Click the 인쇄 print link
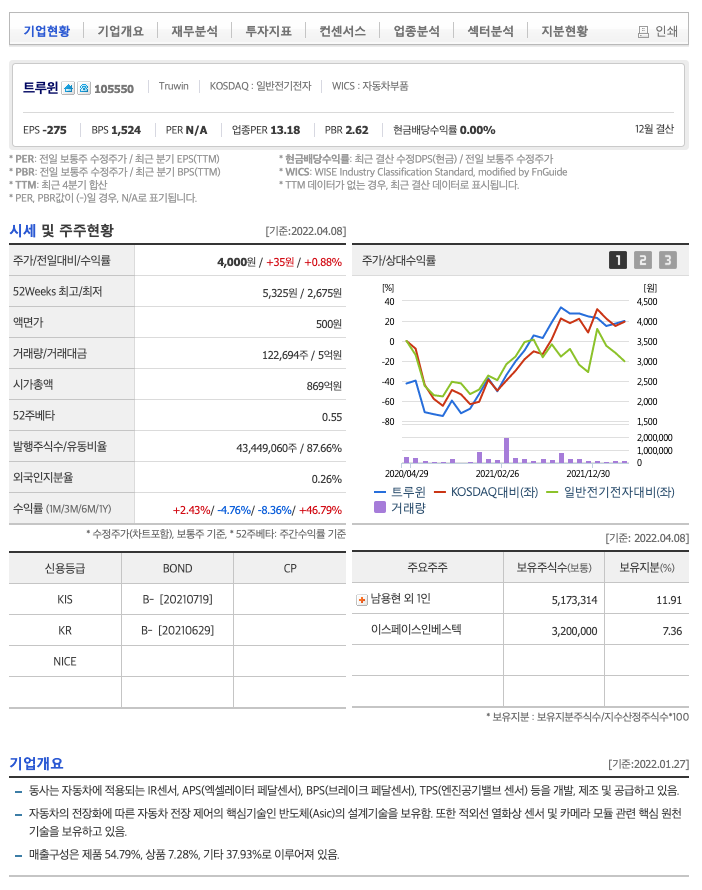This screenshot has height=890, width=702. coord(666,31)
